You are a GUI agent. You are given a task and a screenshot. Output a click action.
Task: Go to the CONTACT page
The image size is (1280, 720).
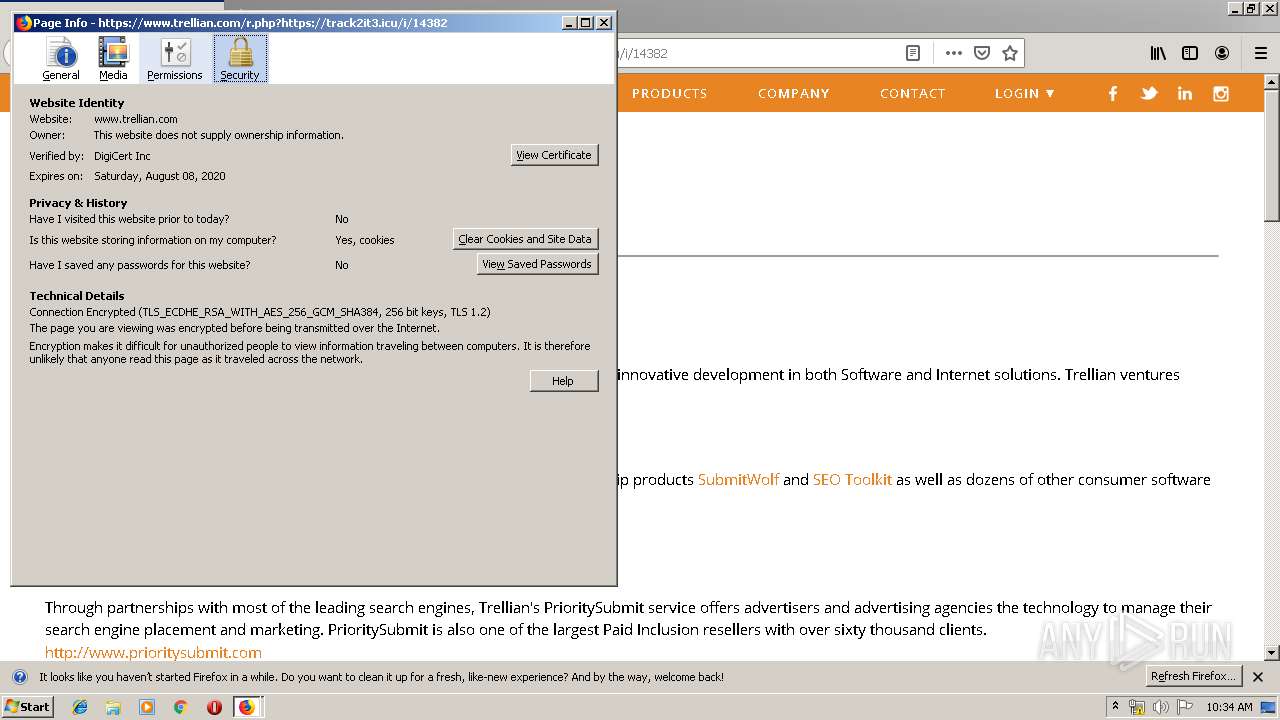point(913,93)
